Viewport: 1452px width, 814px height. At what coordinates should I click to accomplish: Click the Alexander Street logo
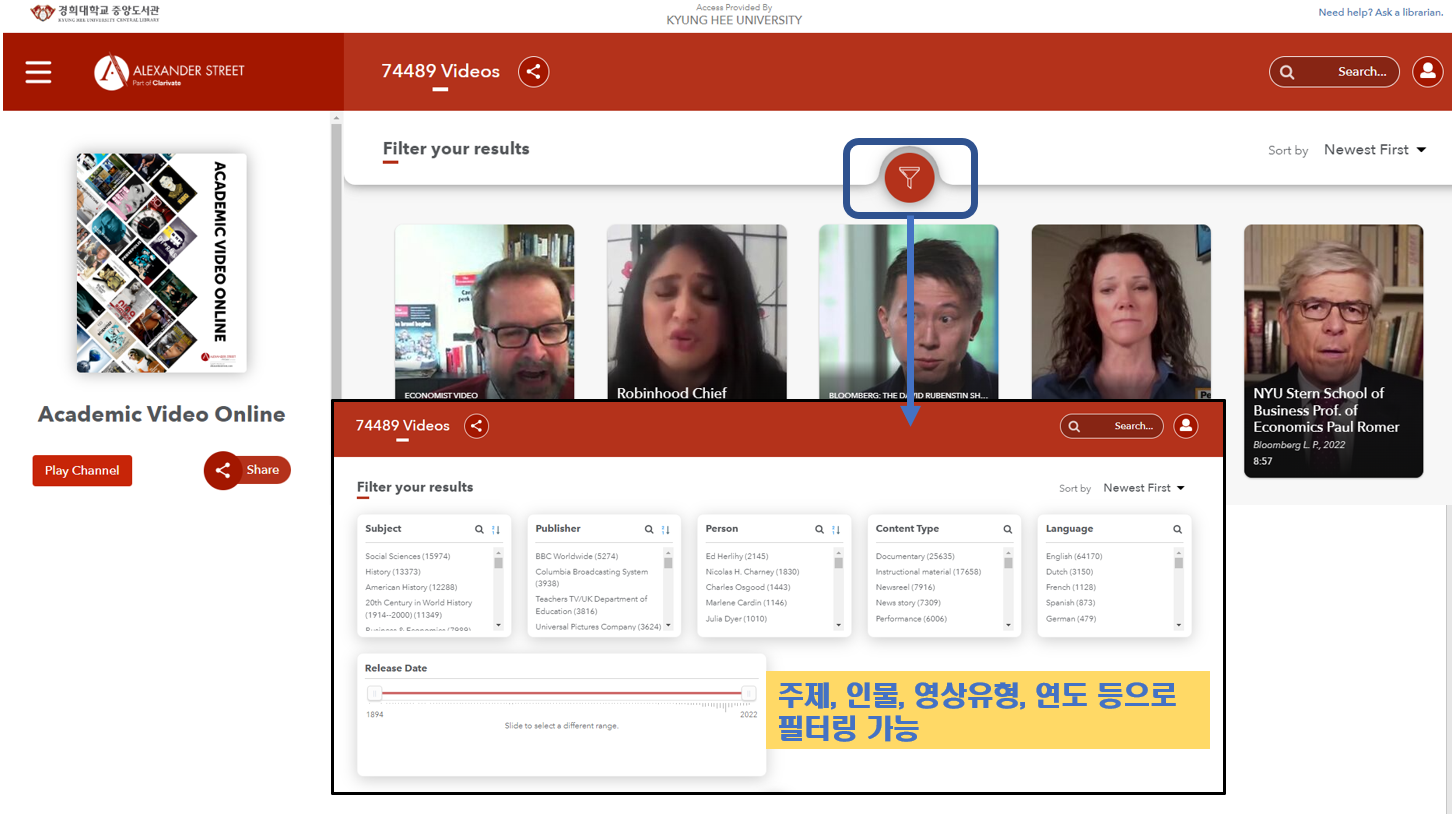point(169,72)
